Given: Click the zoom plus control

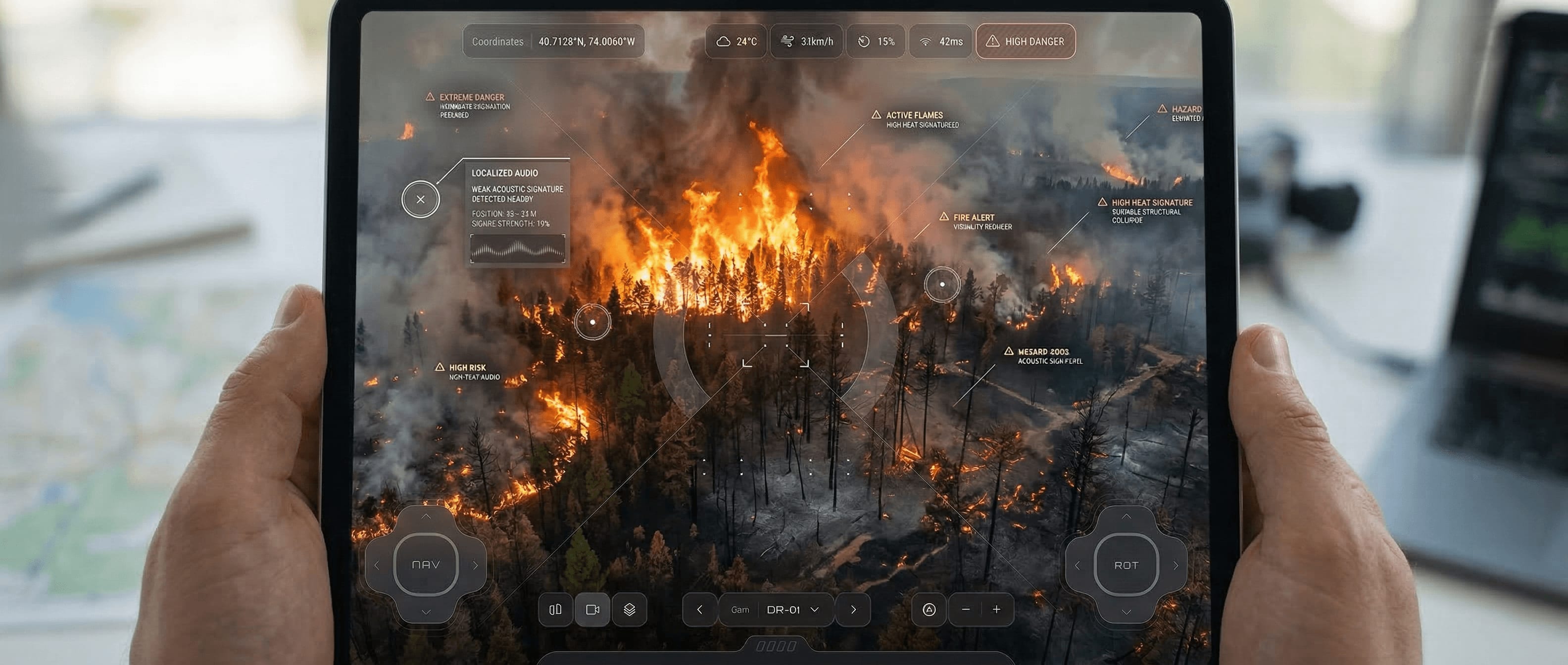Looking at the screenshot, I should (x=996, y=610).
